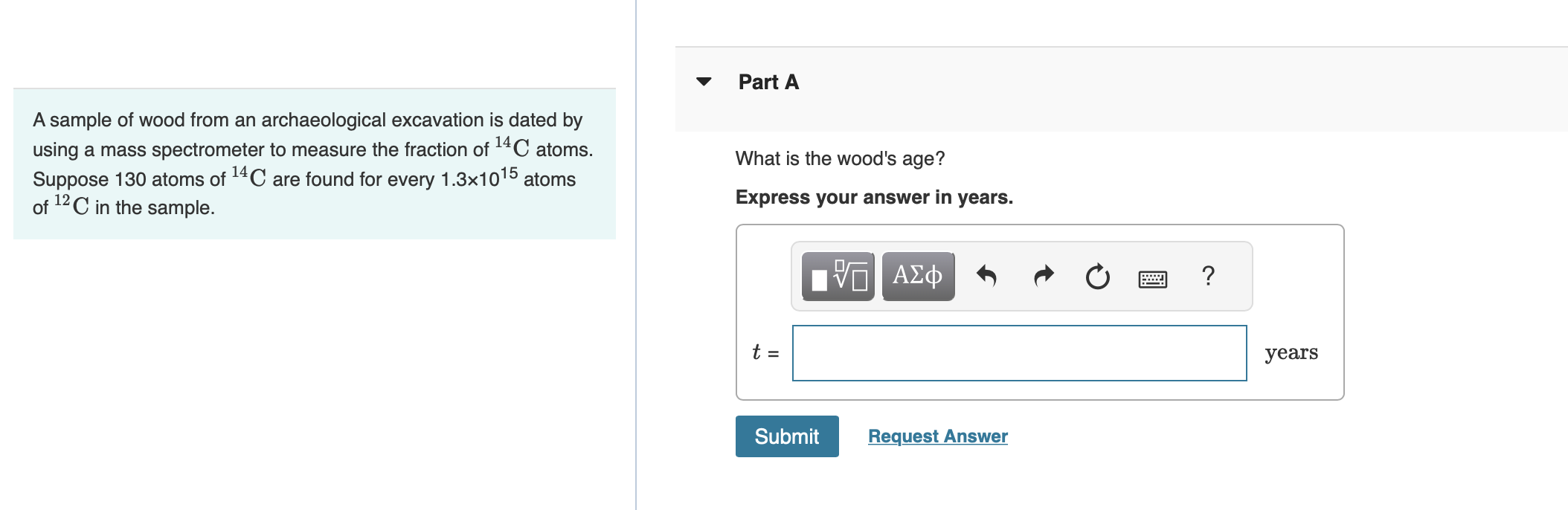Open math input help via the question mark
The image size is (1568, 510).
point(1209,276)
